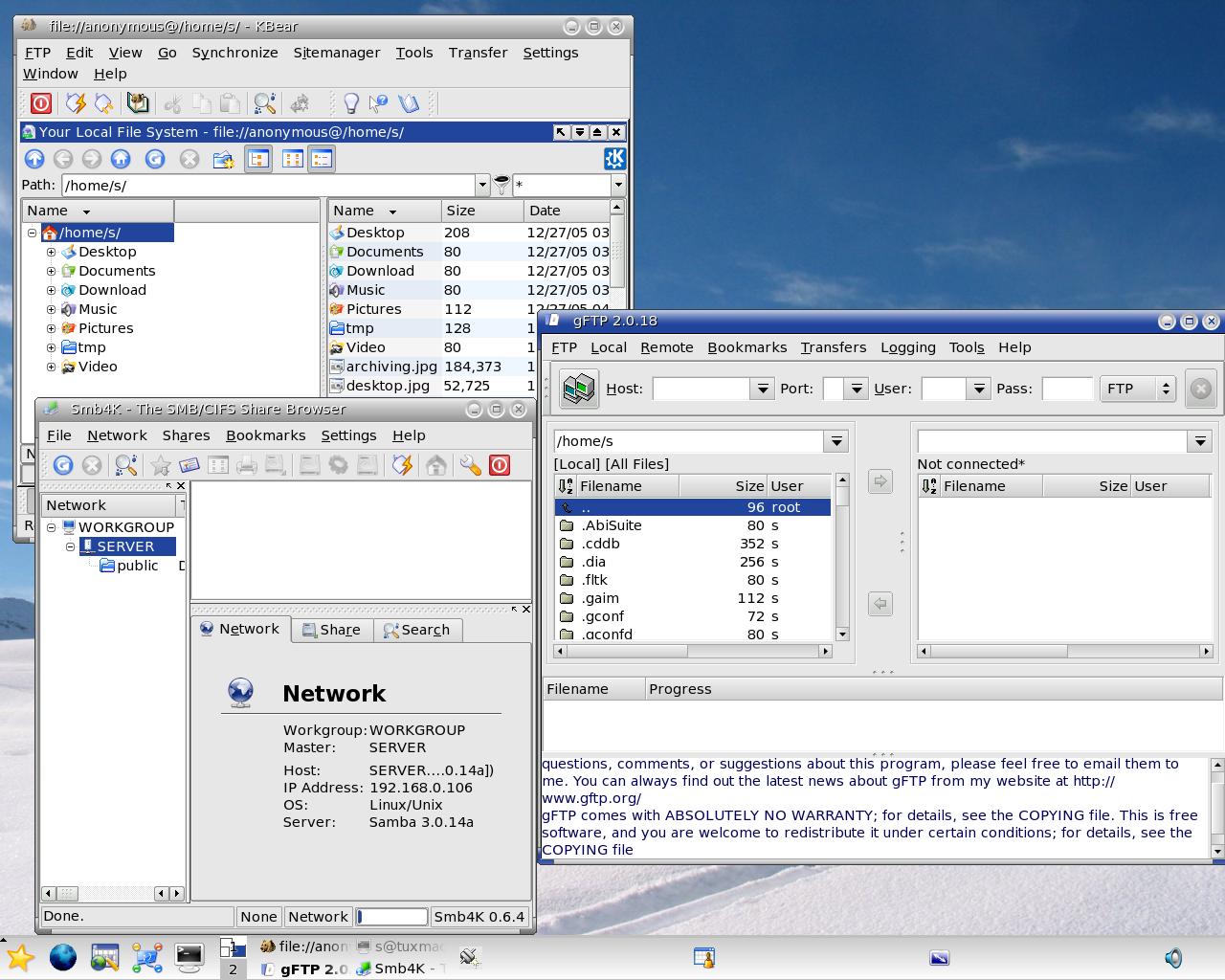Open the gFTP protocol FTP selector
The image size is (1225, 980).
tap(1139, 389)
